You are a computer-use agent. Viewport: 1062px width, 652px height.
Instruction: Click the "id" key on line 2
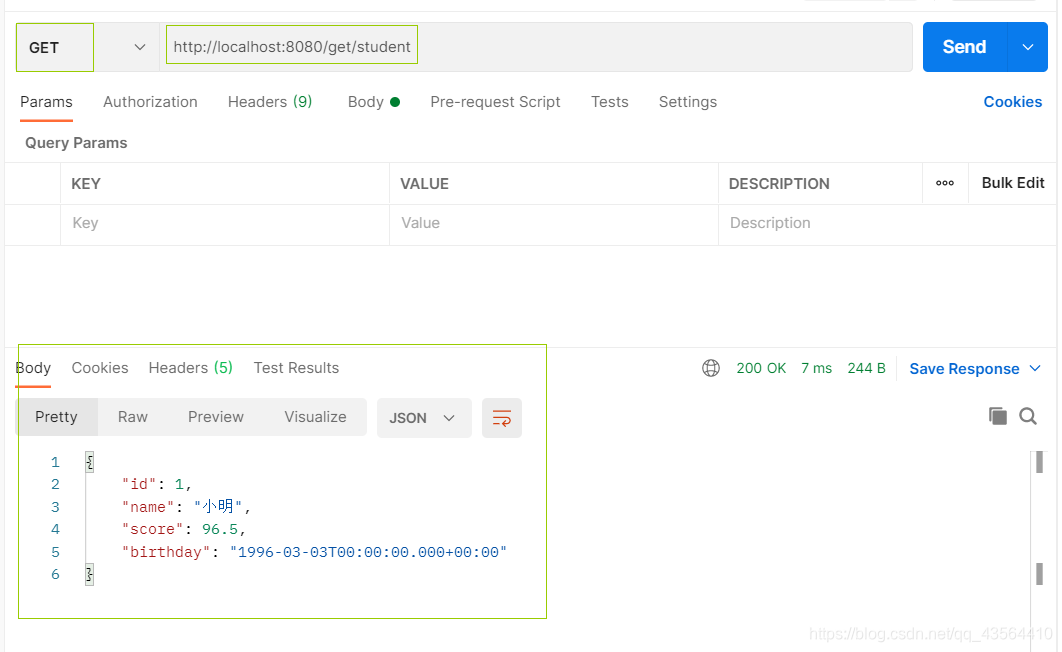click(139, 484)
